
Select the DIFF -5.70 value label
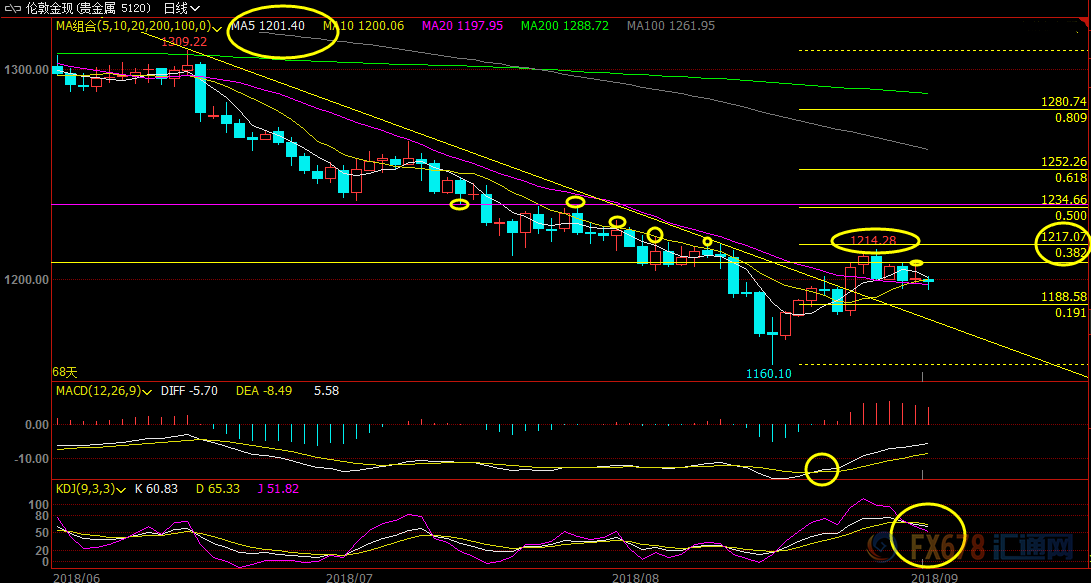[189, 391]
